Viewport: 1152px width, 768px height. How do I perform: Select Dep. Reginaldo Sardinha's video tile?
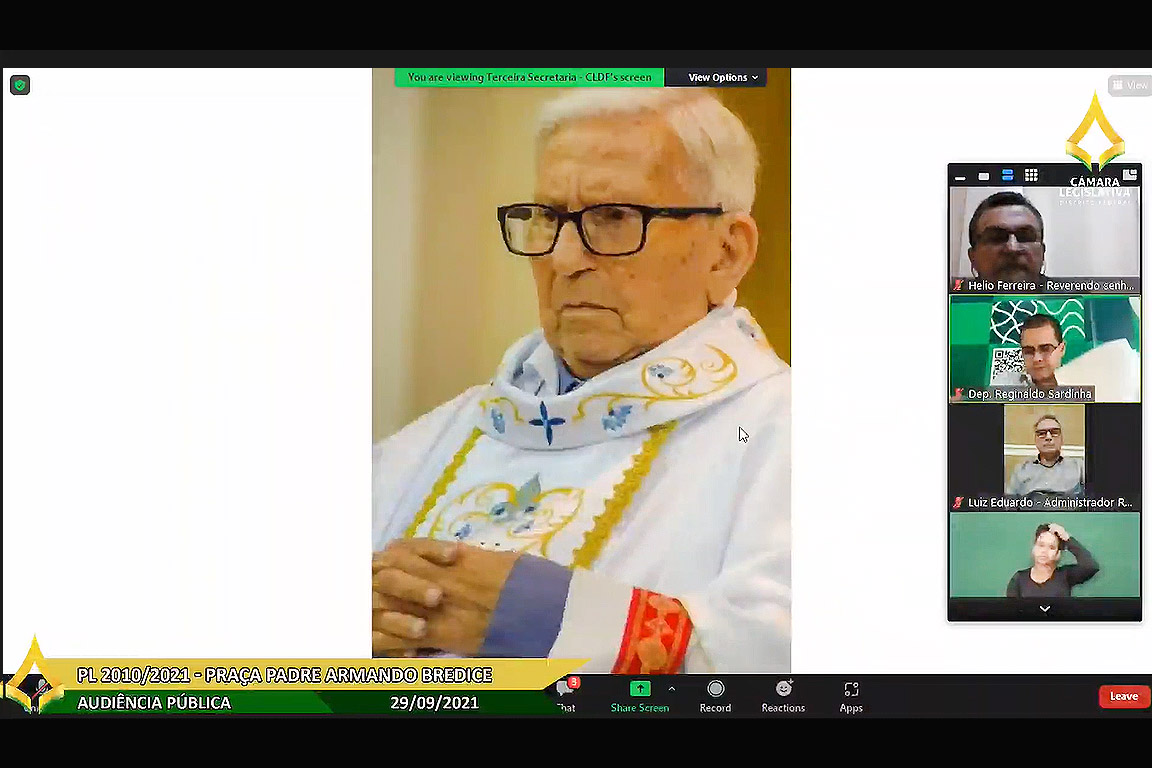[x=1044, y=348]
